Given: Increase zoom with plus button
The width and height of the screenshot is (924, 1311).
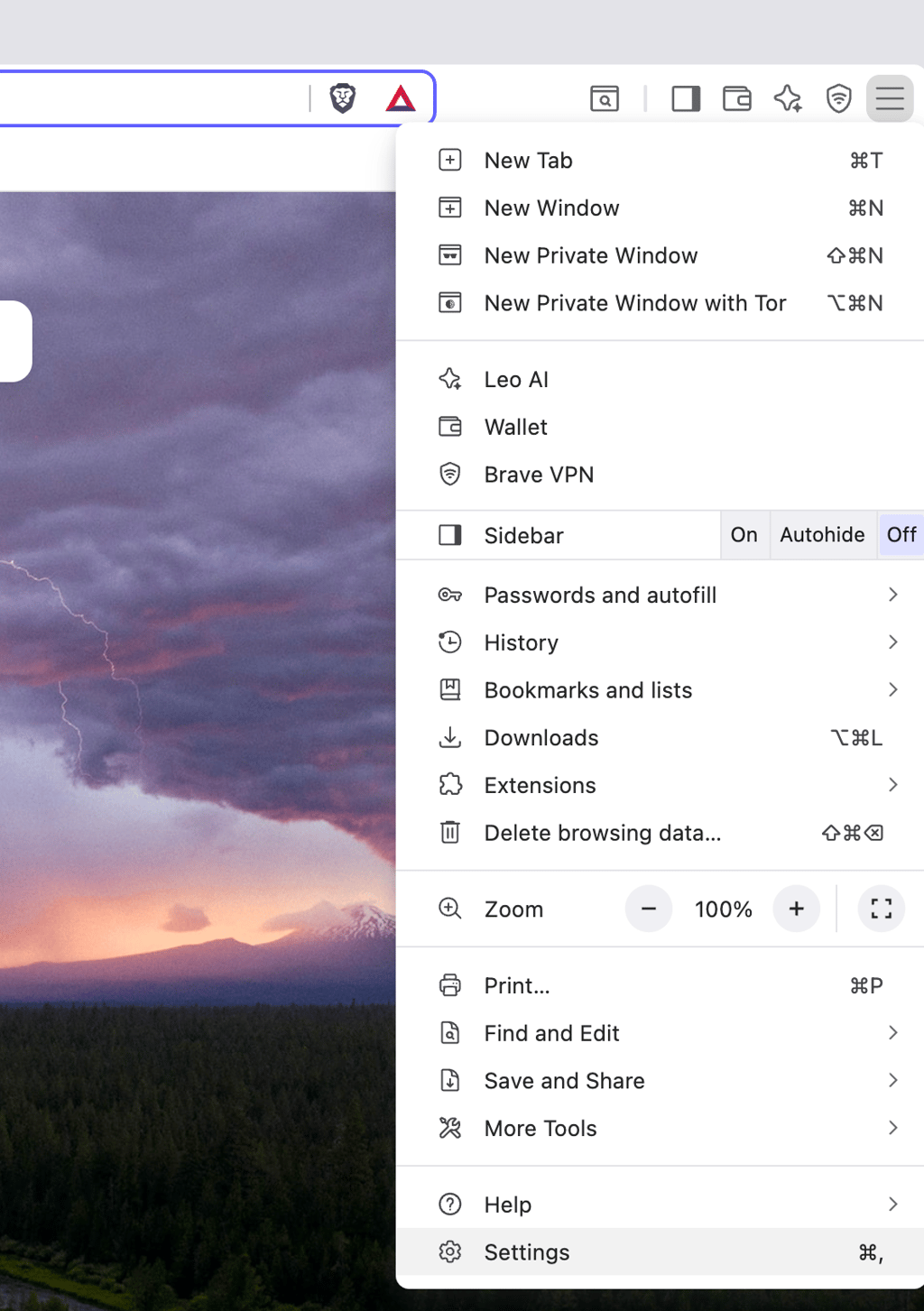Looking at the screenshot, I should [x=797, y=909].
